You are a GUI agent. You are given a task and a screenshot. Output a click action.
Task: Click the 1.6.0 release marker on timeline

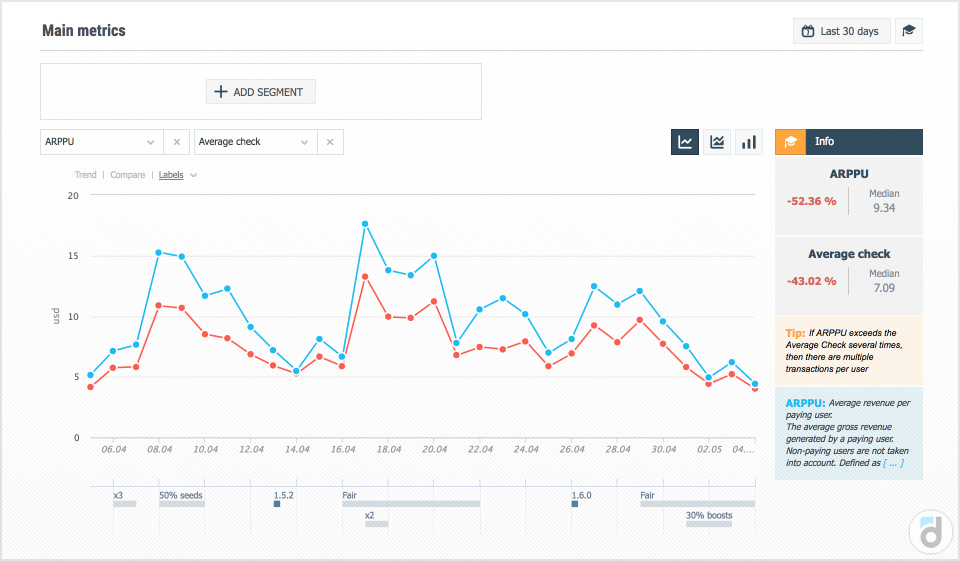[x=575, y=504]
